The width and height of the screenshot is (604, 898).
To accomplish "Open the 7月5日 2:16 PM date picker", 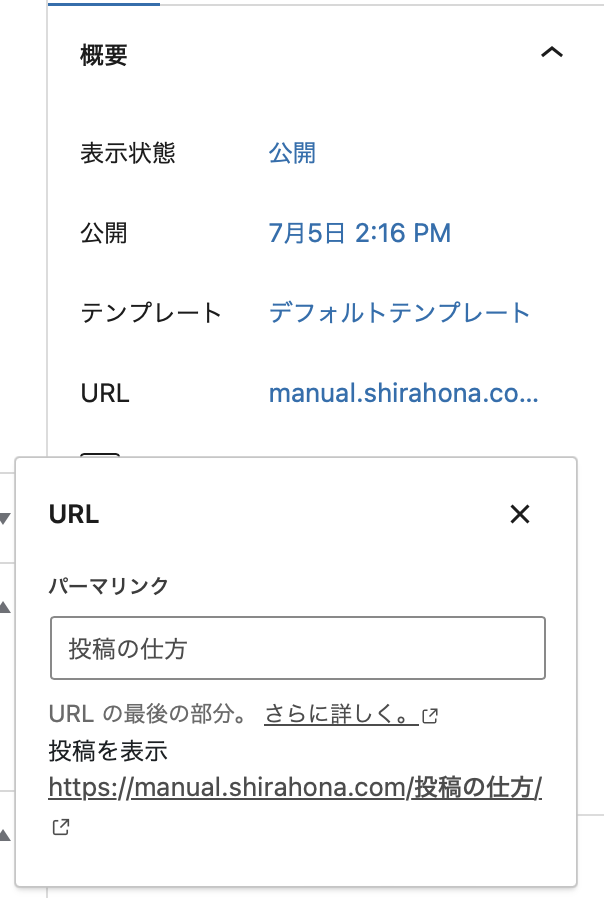I will [360, 233].
